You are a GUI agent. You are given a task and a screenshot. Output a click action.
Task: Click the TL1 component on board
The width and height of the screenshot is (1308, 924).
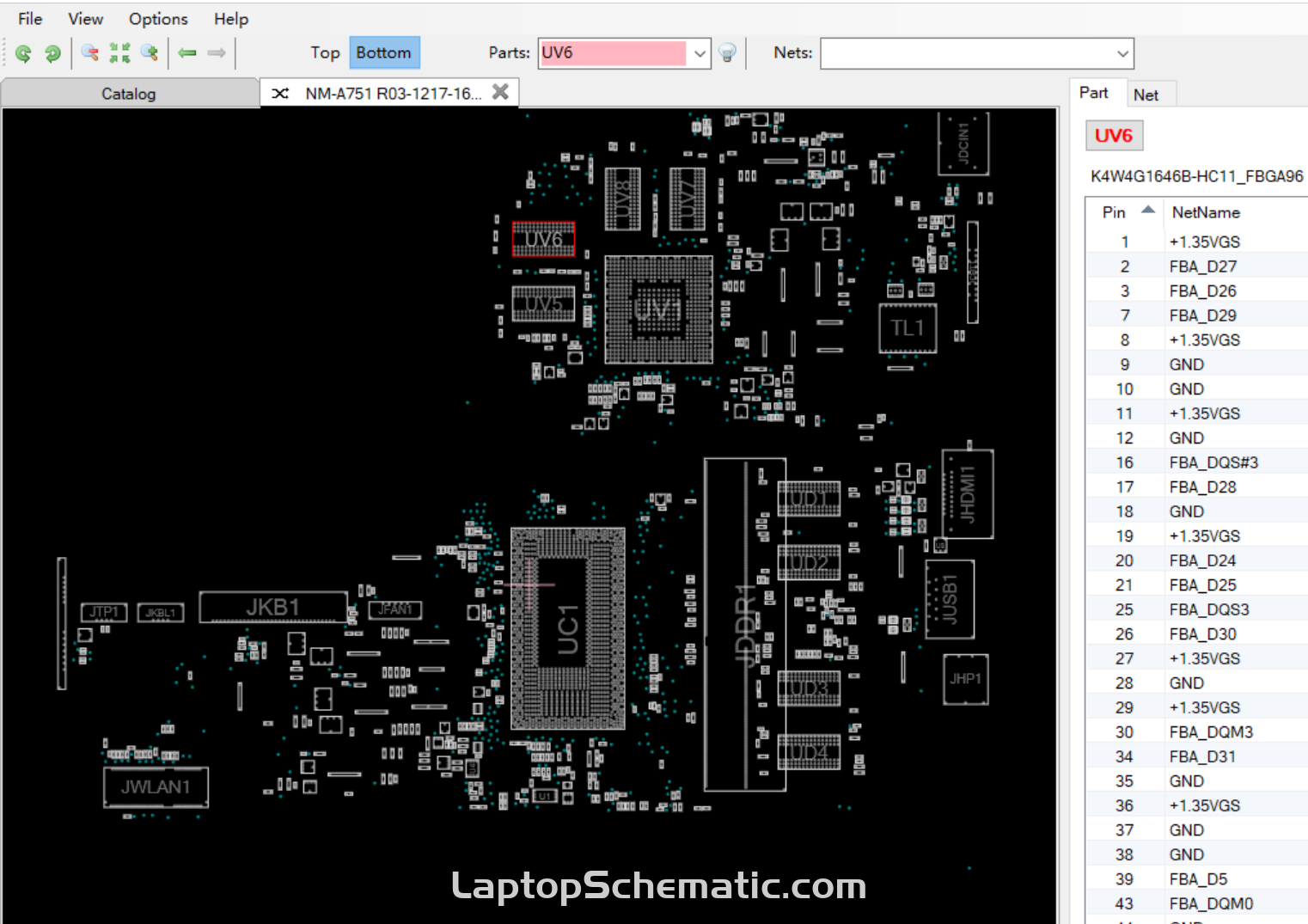pos(908,327)
